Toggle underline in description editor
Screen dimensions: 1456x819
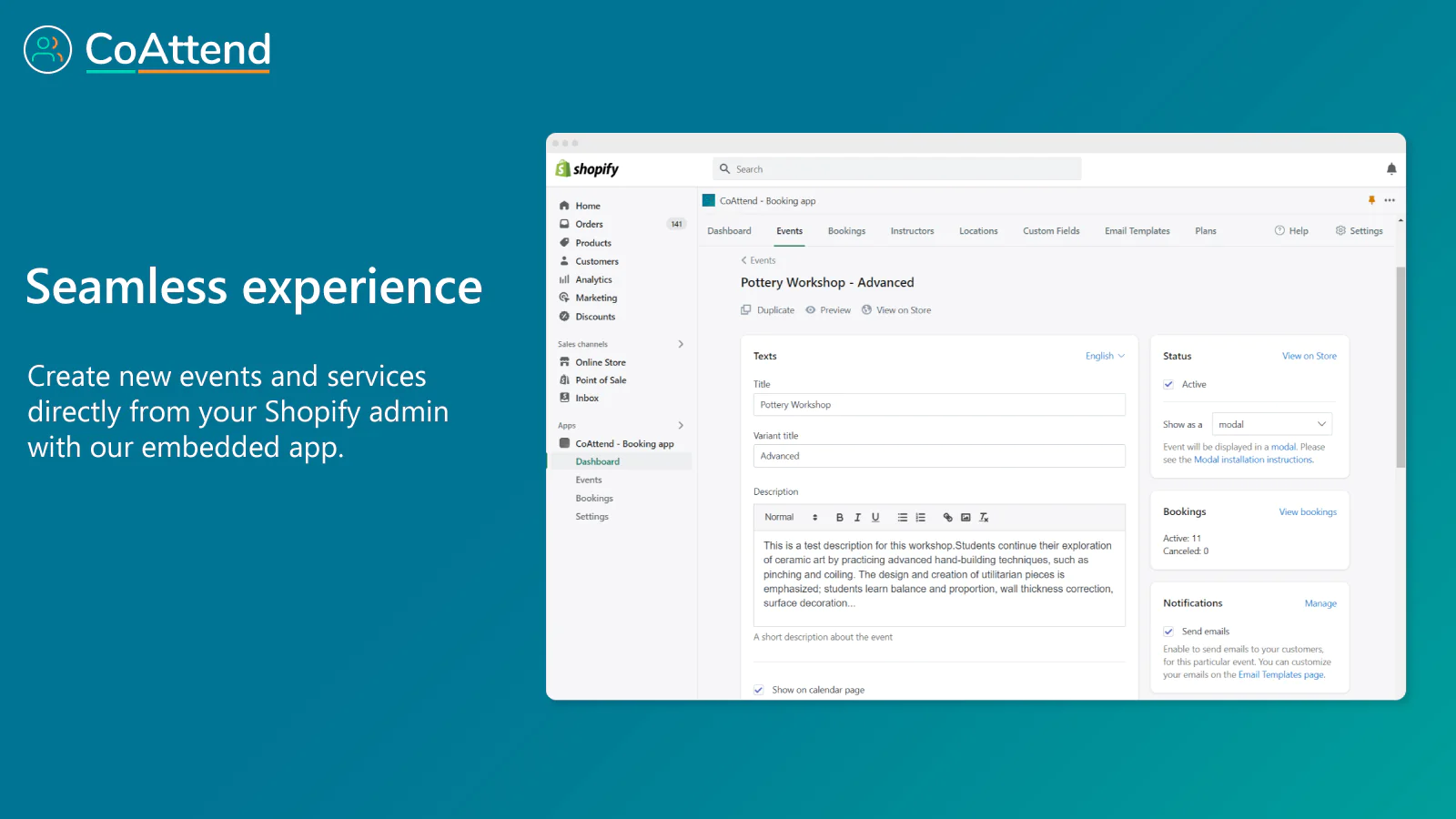point(875,517)
